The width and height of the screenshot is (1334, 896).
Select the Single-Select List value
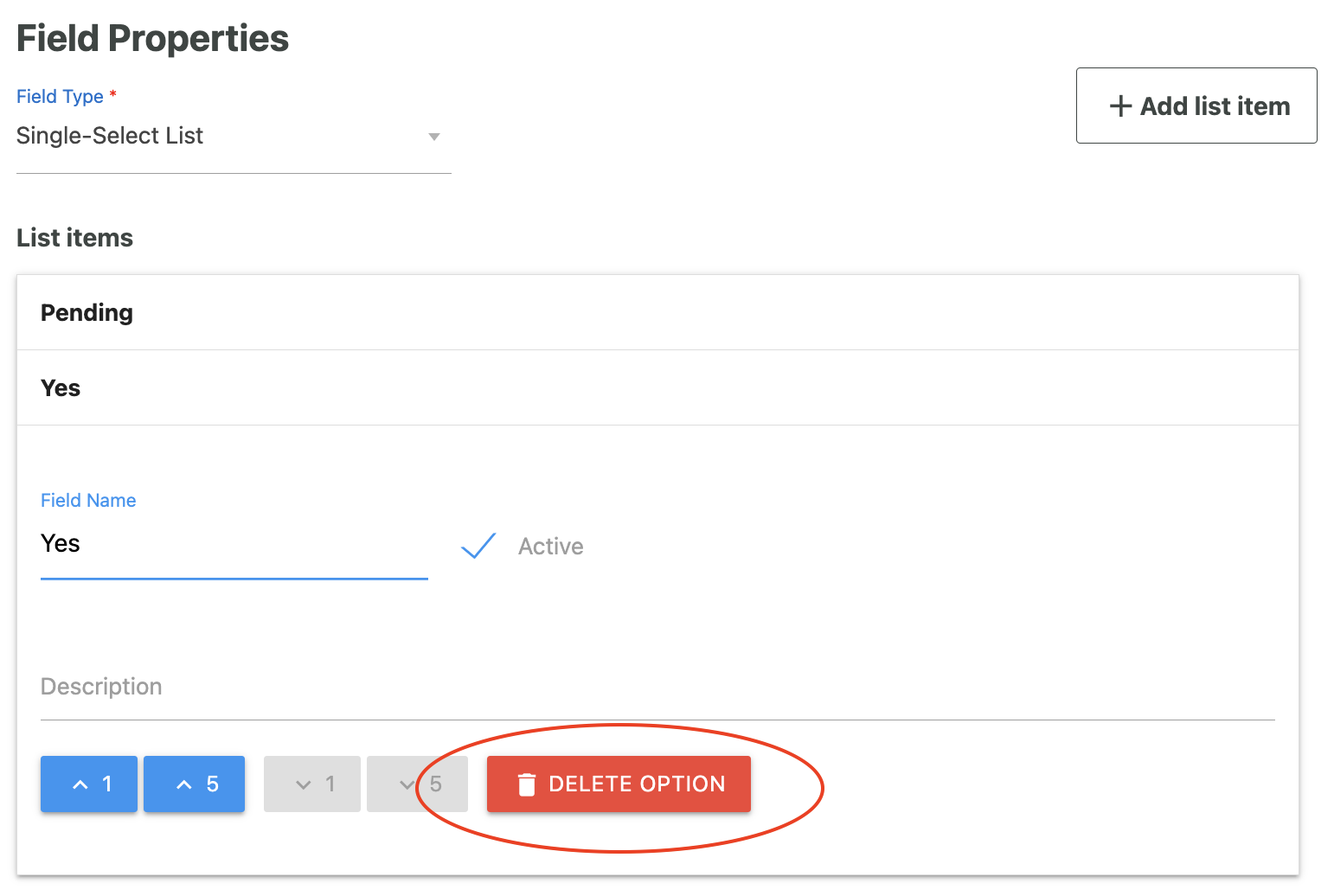click(x=110, y=136)
